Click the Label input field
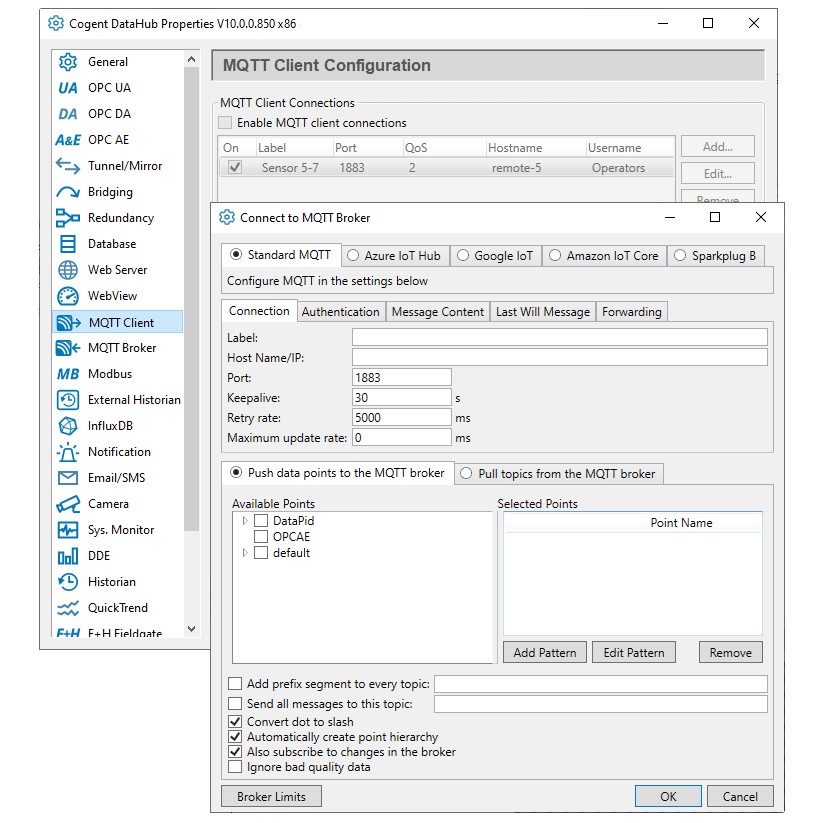Viewport: 825px width, 823px height. [x=560, y=337]
